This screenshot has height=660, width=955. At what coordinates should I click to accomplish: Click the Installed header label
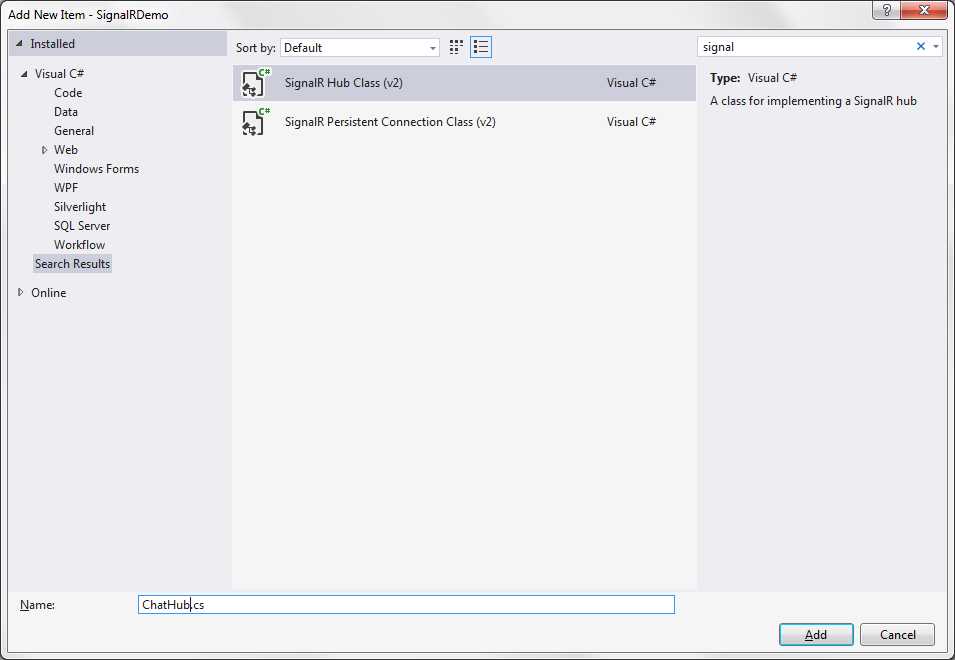52,44
